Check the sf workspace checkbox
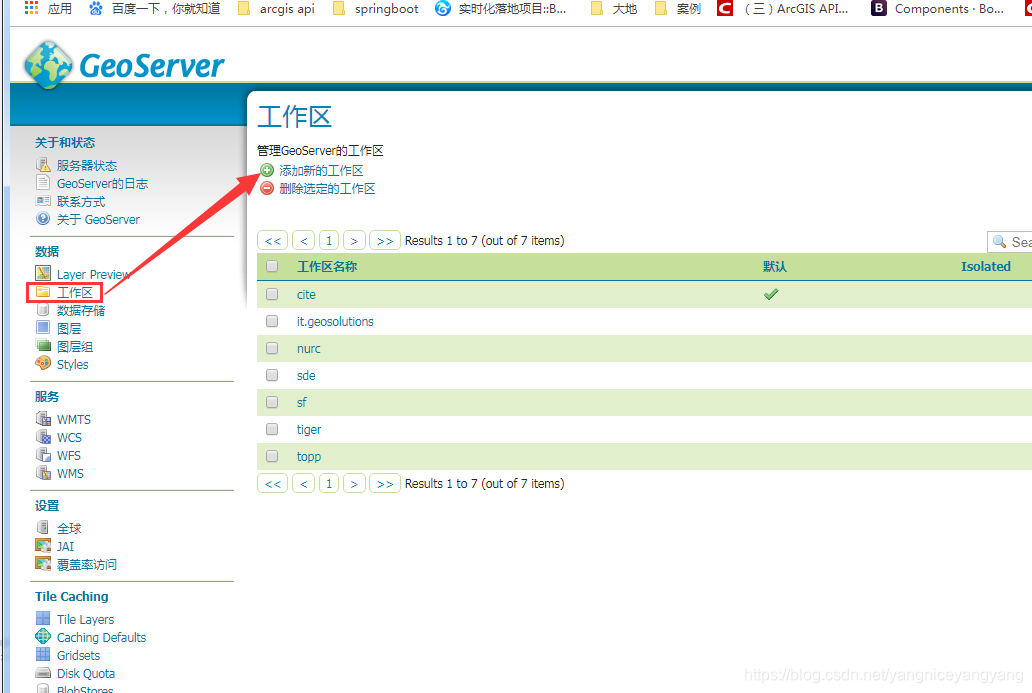This screenshot has height=693, width=1032. pyautogui.click(x=272, y=402)
